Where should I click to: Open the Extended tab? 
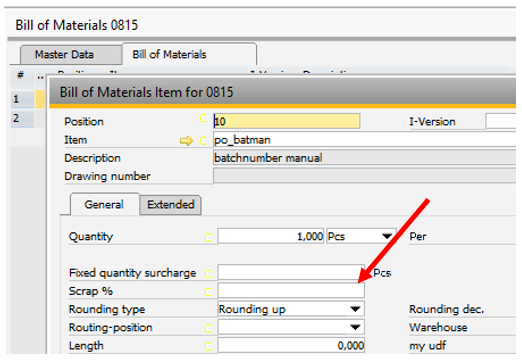[170, 204]
